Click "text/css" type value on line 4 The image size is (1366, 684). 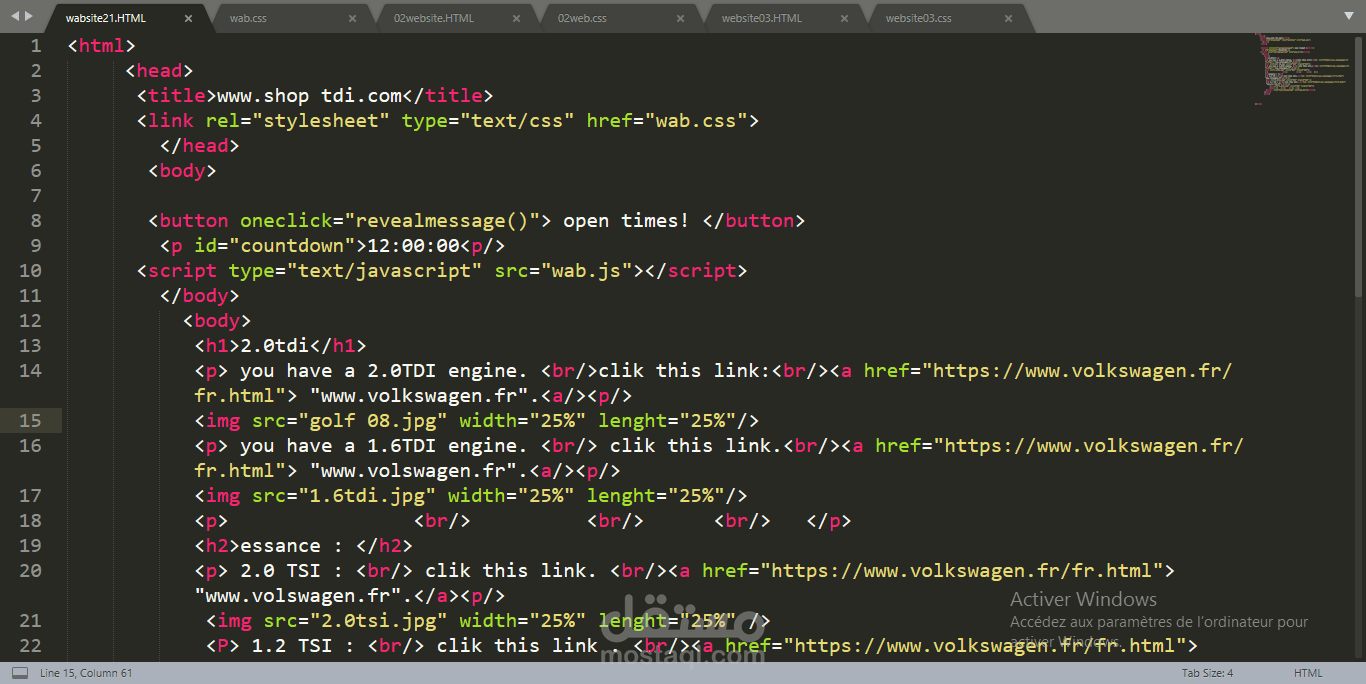516,121
